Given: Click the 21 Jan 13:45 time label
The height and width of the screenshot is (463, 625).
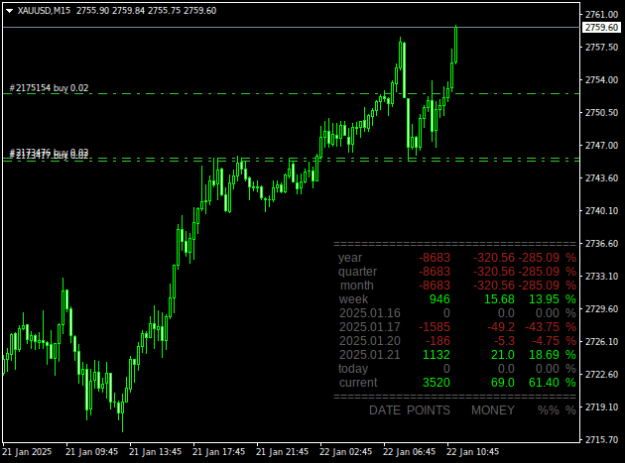Looking at the screenshot, I should point(155,452).
